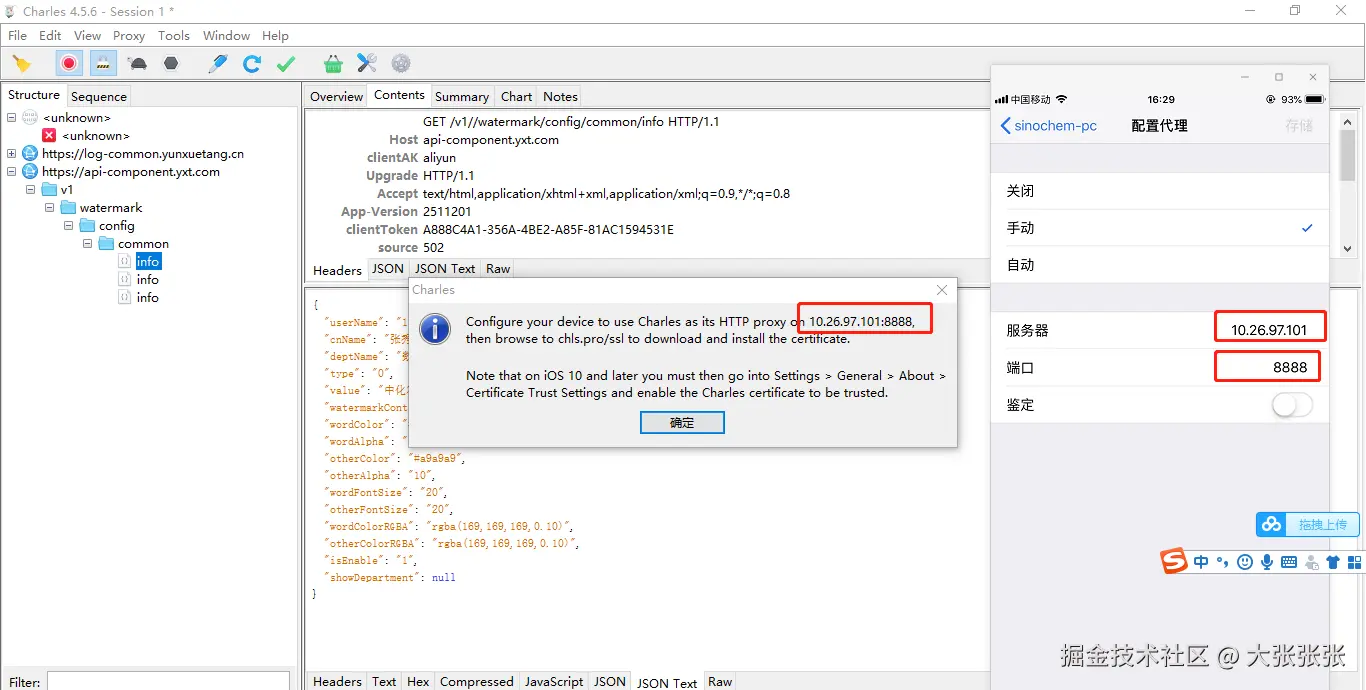Open the Tools menu
Screen dimensions: 1366x690
pyautogui.click(x=174, y=35)
